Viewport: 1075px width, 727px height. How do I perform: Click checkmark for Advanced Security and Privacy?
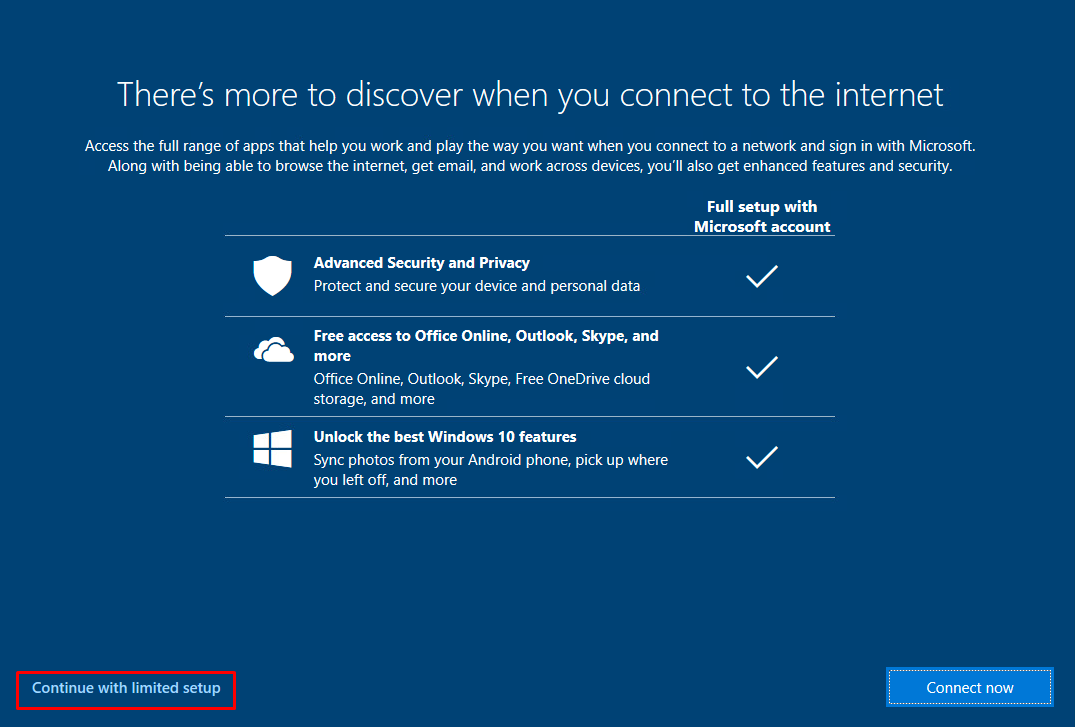[762, 276]
